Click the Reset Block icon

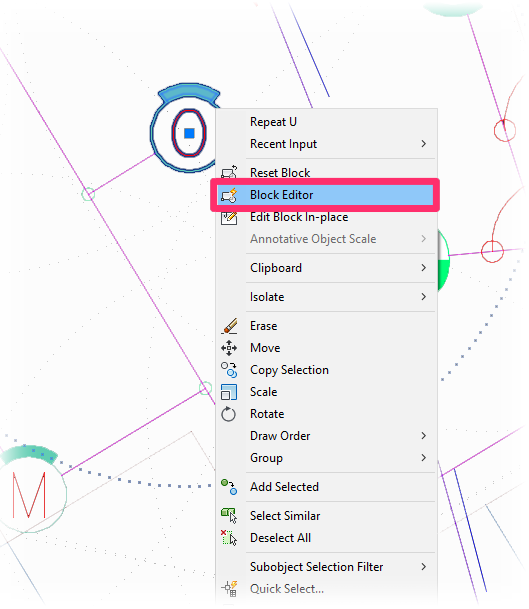[229, 172]
